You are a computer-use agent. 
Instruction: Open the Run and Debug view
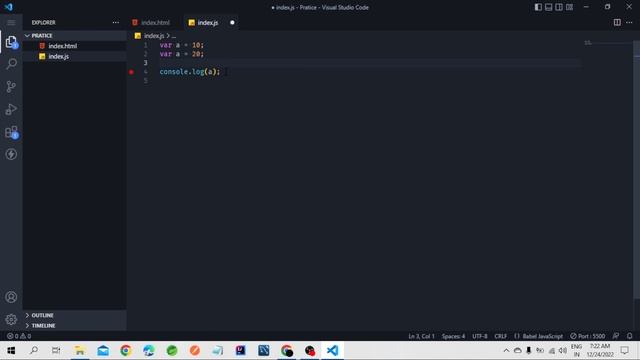tap(11, 109)
